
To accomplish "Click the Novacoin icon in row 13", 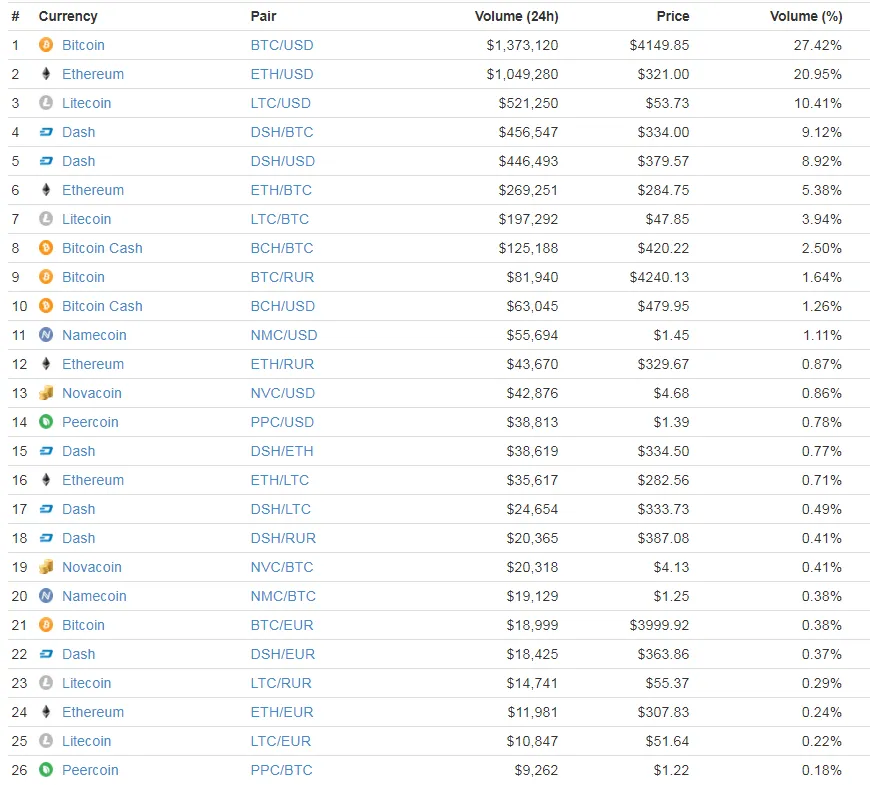I will pos(46,393).
